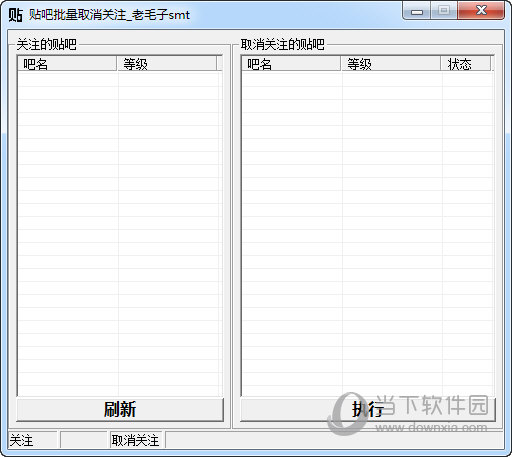Click the 执行 button

coord(368,409)
